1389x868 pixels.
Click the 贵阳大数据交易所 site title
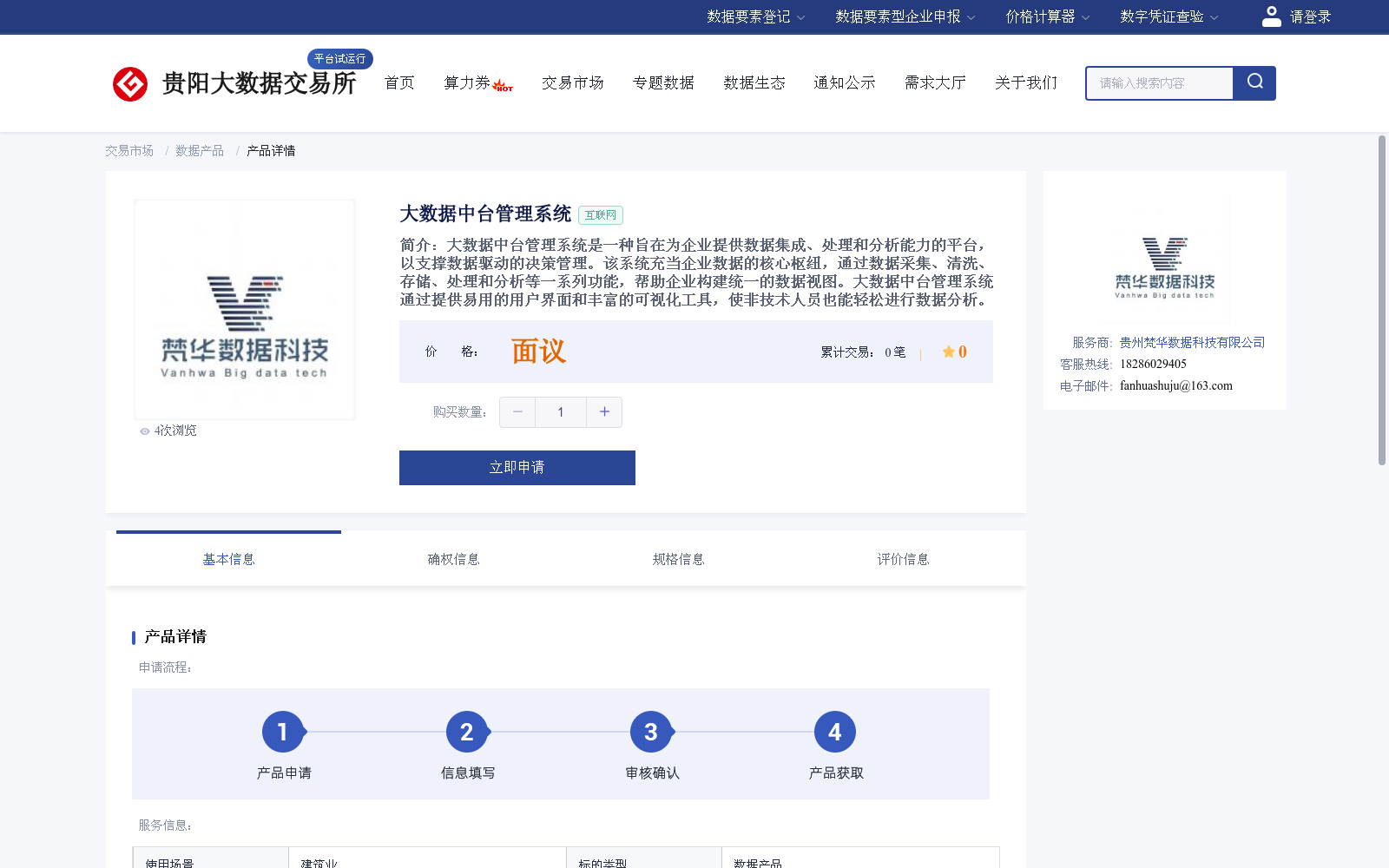(x=260, y=83)
